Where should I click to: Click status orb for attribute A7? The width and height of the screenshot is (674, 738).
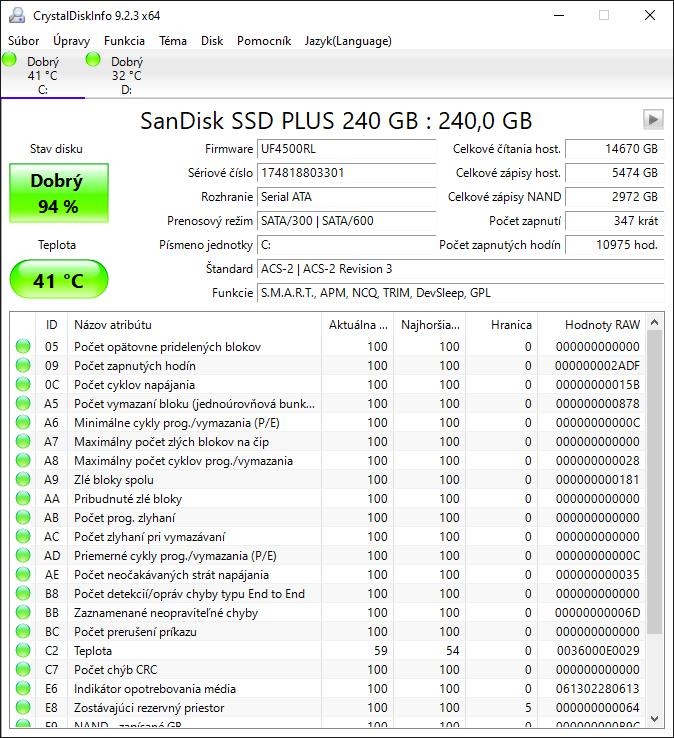tap(23, 441)
